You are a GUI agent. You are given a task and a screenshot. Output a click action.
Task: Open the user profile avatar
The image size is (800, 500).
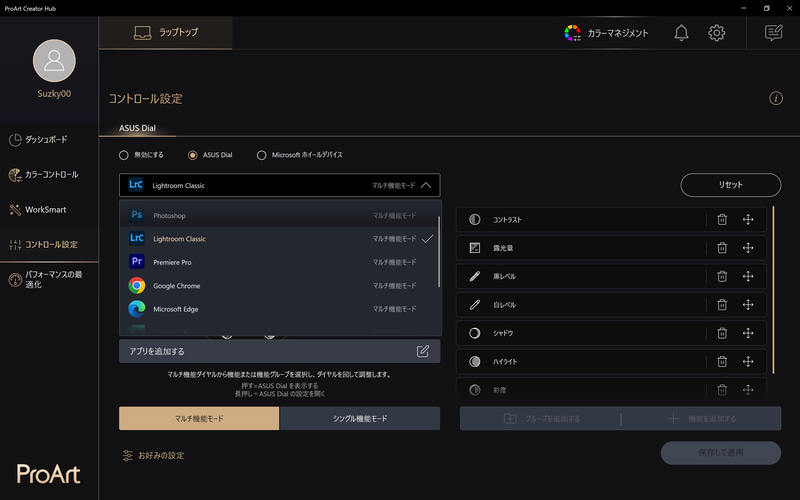click(x=54, y=61)
